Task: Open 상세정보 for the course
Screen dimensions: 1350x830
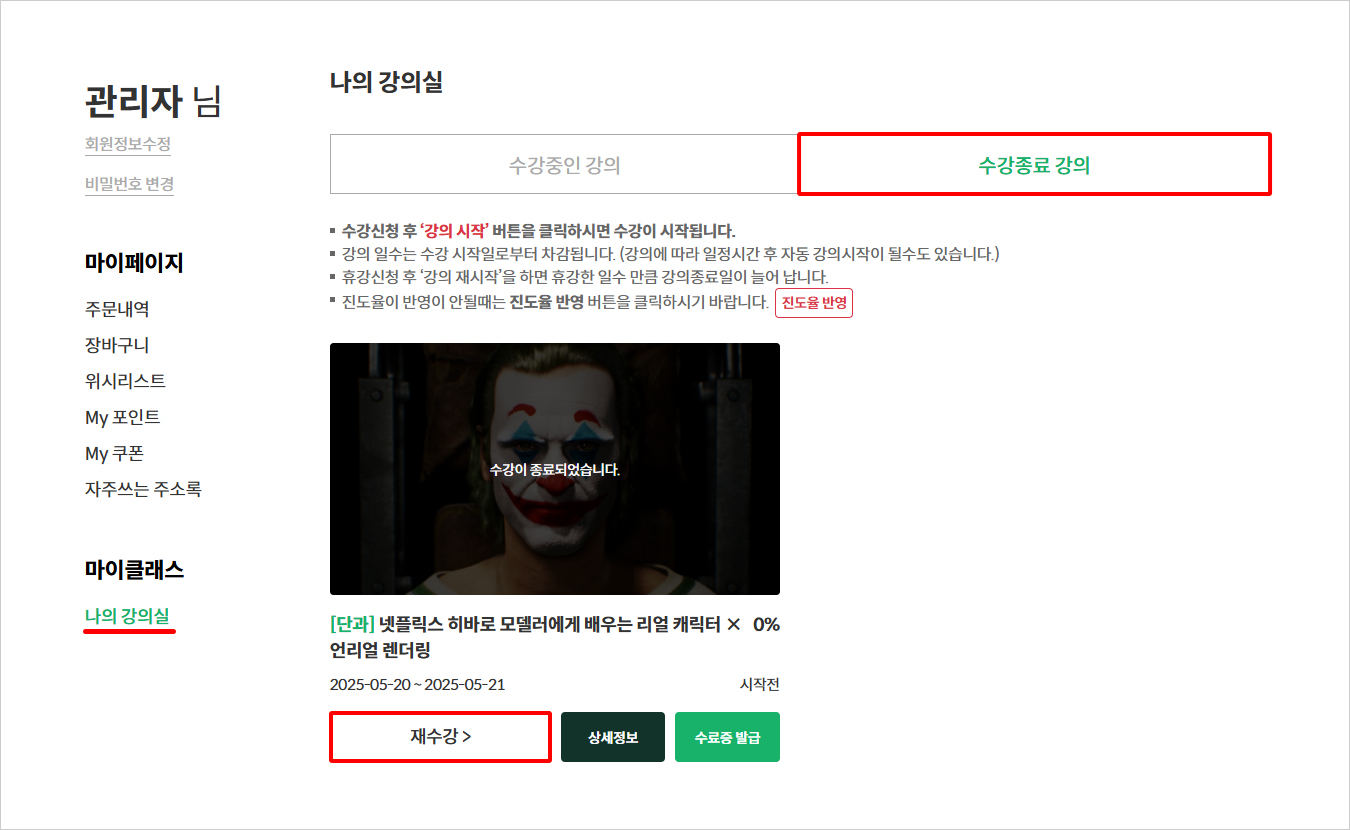Action: click(x=612, y=737)
